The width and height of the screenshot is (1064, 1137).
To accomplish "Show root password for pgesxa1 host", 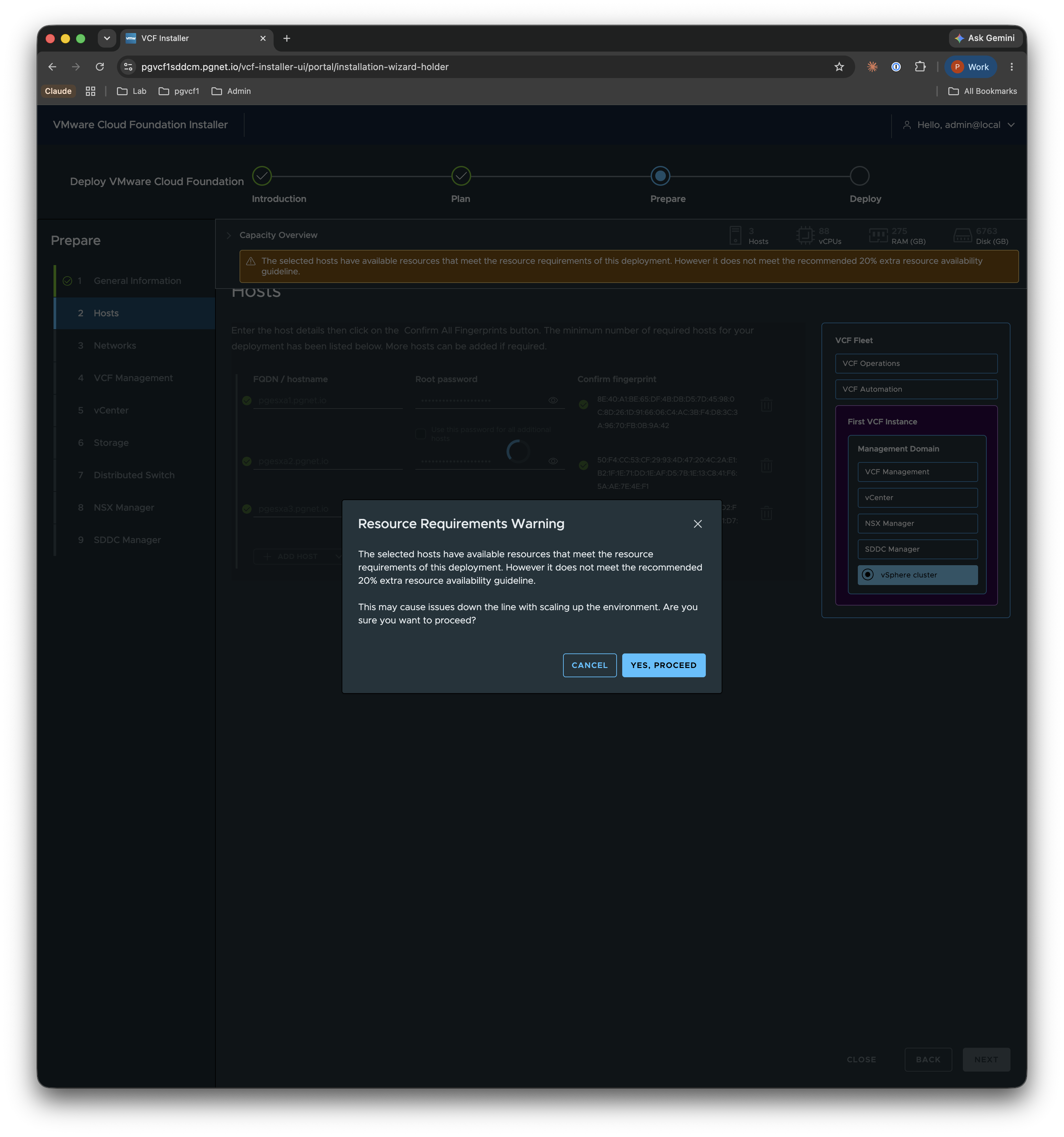I will point(553,400).
